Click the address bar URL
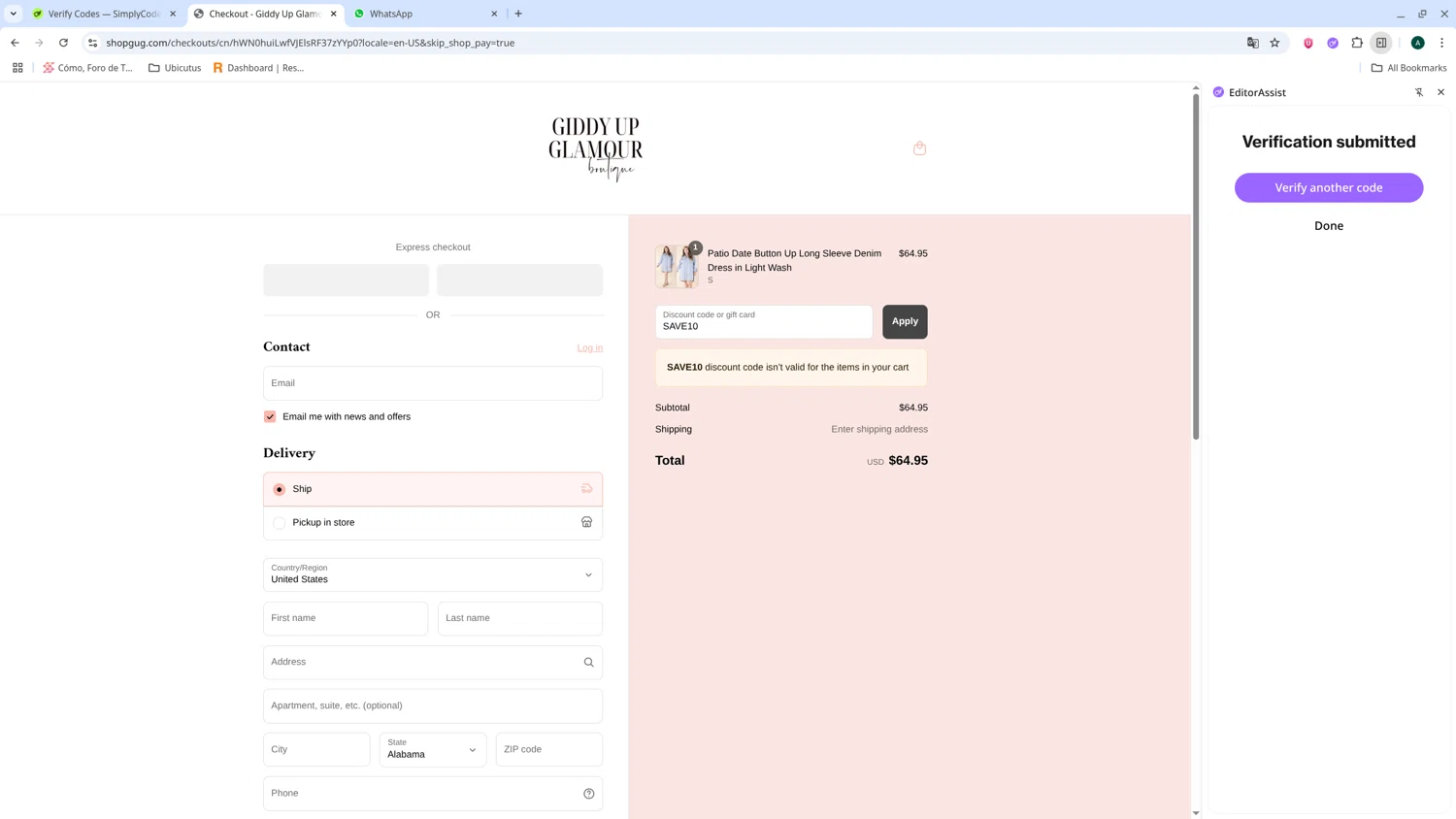Screen dimensions: 1456x819 click(x=311, y=43)
